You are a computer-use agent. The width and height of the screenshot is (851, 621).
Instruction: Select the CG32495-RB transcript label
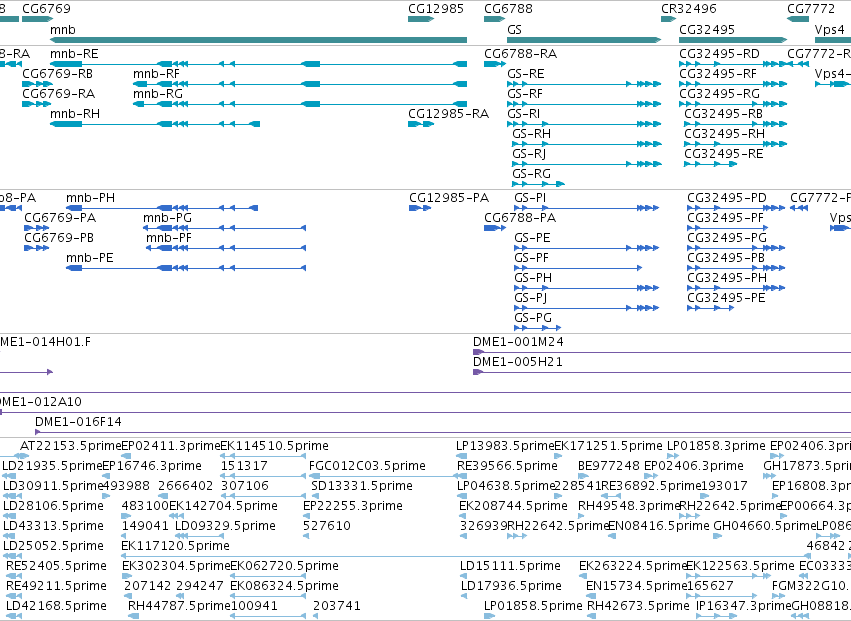[723, 114]
